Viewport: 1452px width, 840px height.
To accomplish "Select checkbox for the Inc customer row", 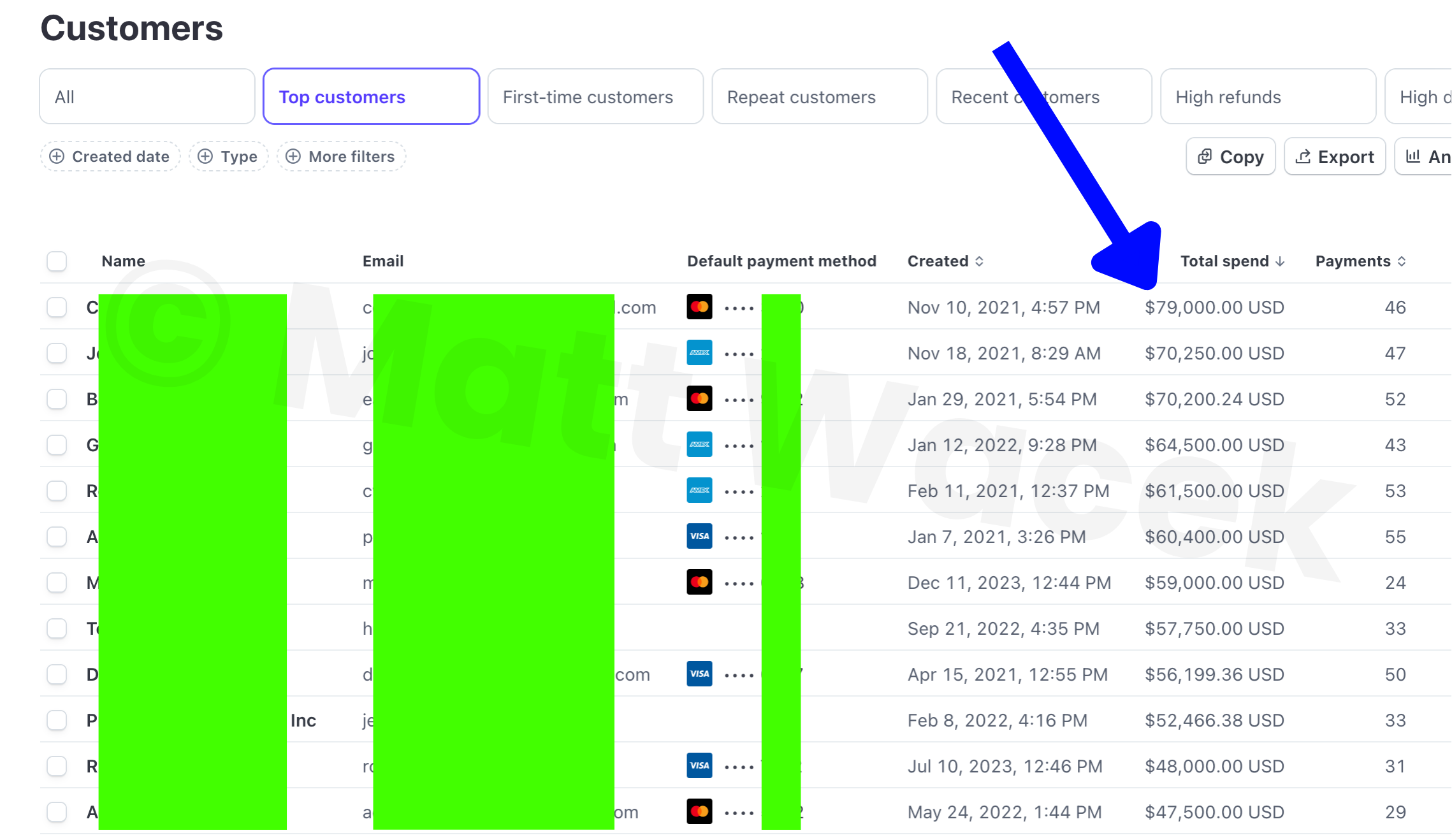I will tap(57, 720).
